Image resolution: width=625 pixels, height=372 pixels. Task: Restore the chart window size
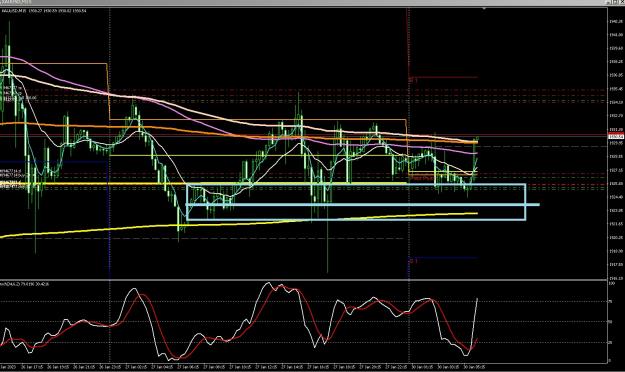click(616, 2)
